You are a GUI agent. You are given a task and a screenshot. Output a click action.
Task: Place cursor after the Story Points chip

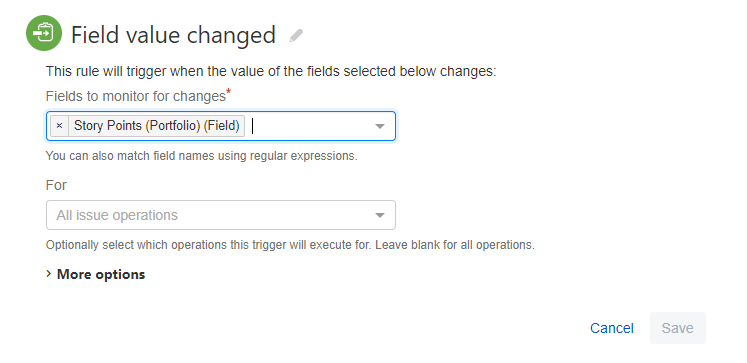[310, 126]
